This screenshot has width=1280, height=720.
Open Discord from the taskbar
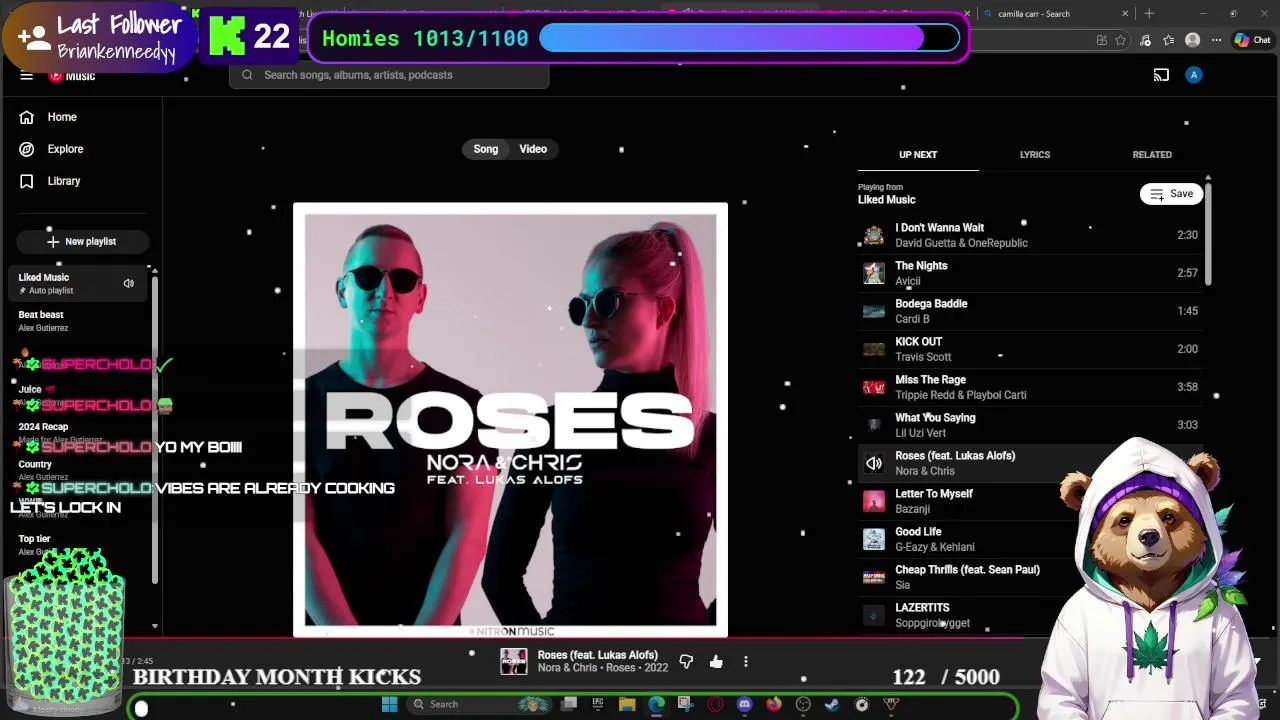coord(744,704)
